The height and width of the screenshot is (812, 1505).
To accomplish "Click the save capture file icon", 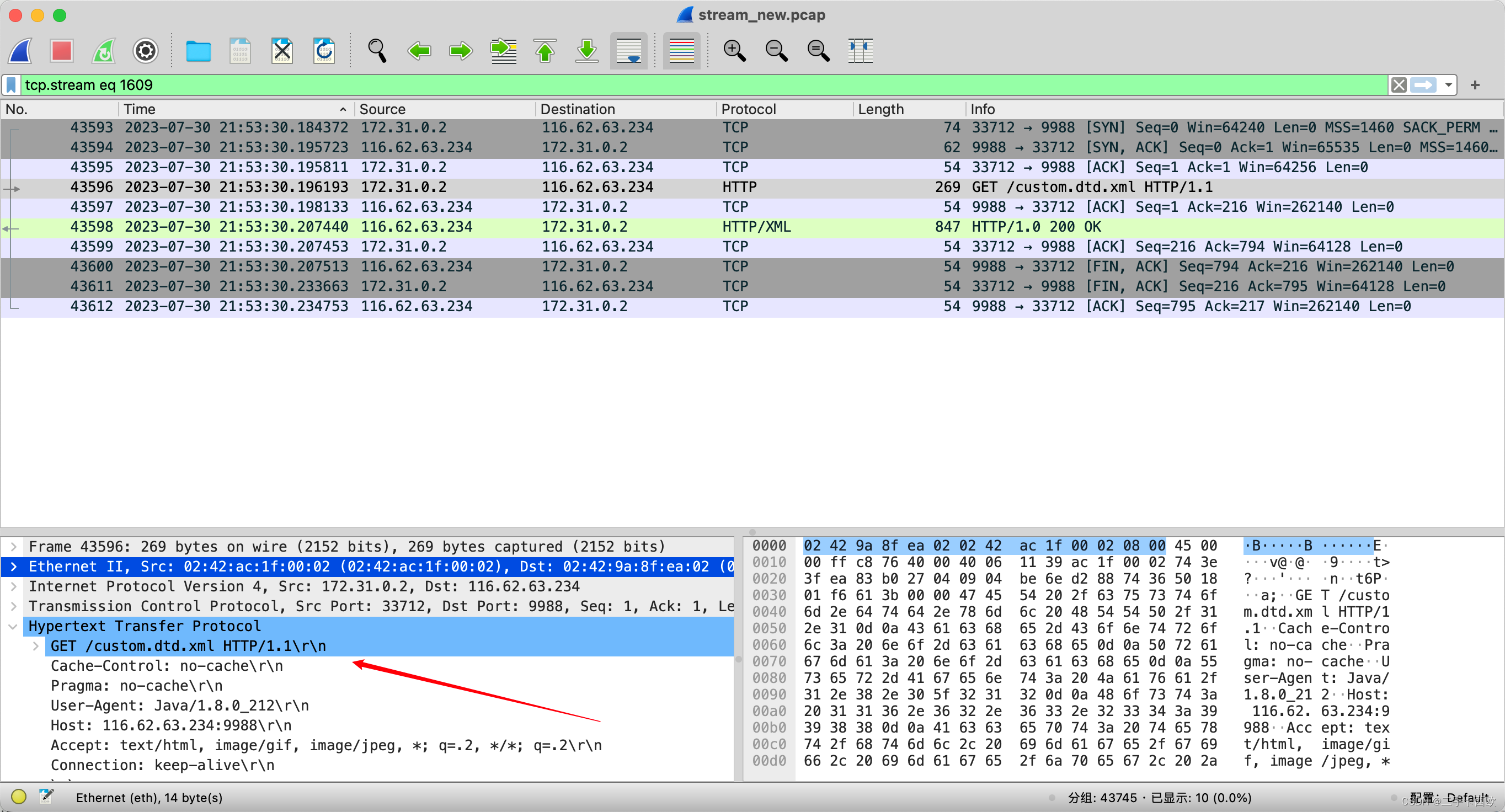I will point(239,53).
